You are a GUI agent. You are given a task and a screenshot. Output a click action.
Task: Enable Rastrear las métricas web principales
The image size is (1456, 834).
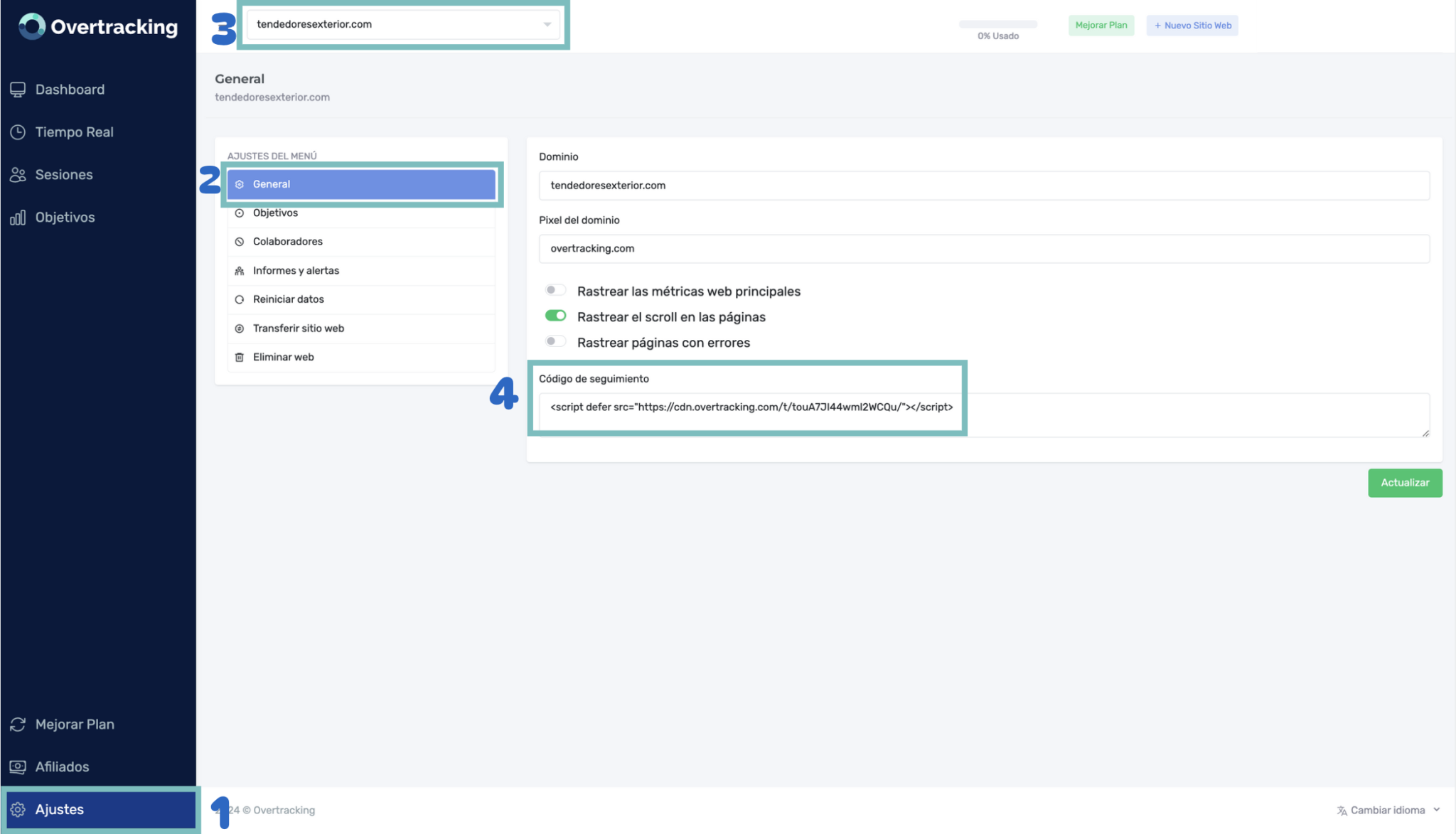555,290
